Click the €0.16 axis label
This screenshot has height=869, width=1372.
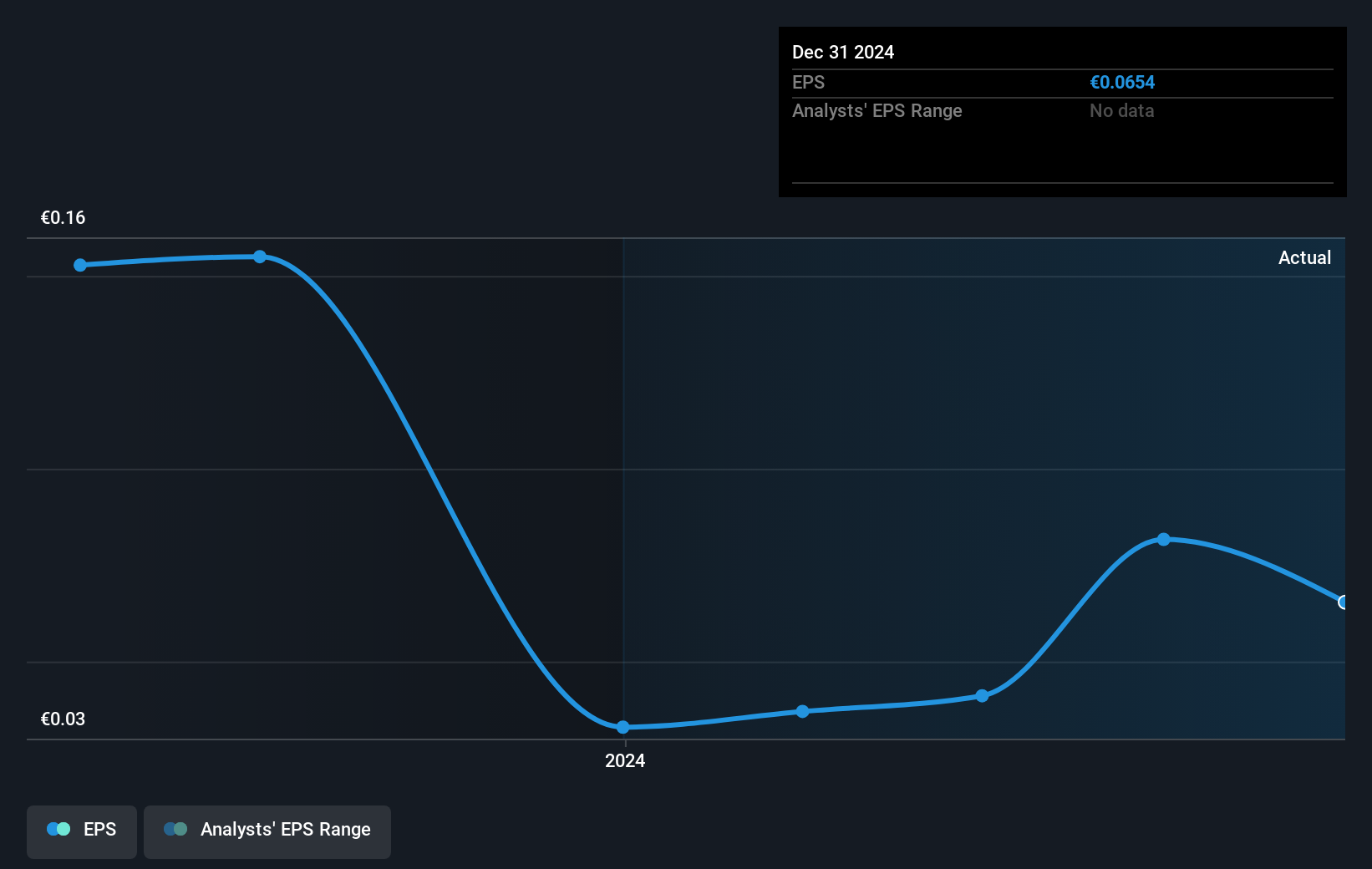click(63, 217)
